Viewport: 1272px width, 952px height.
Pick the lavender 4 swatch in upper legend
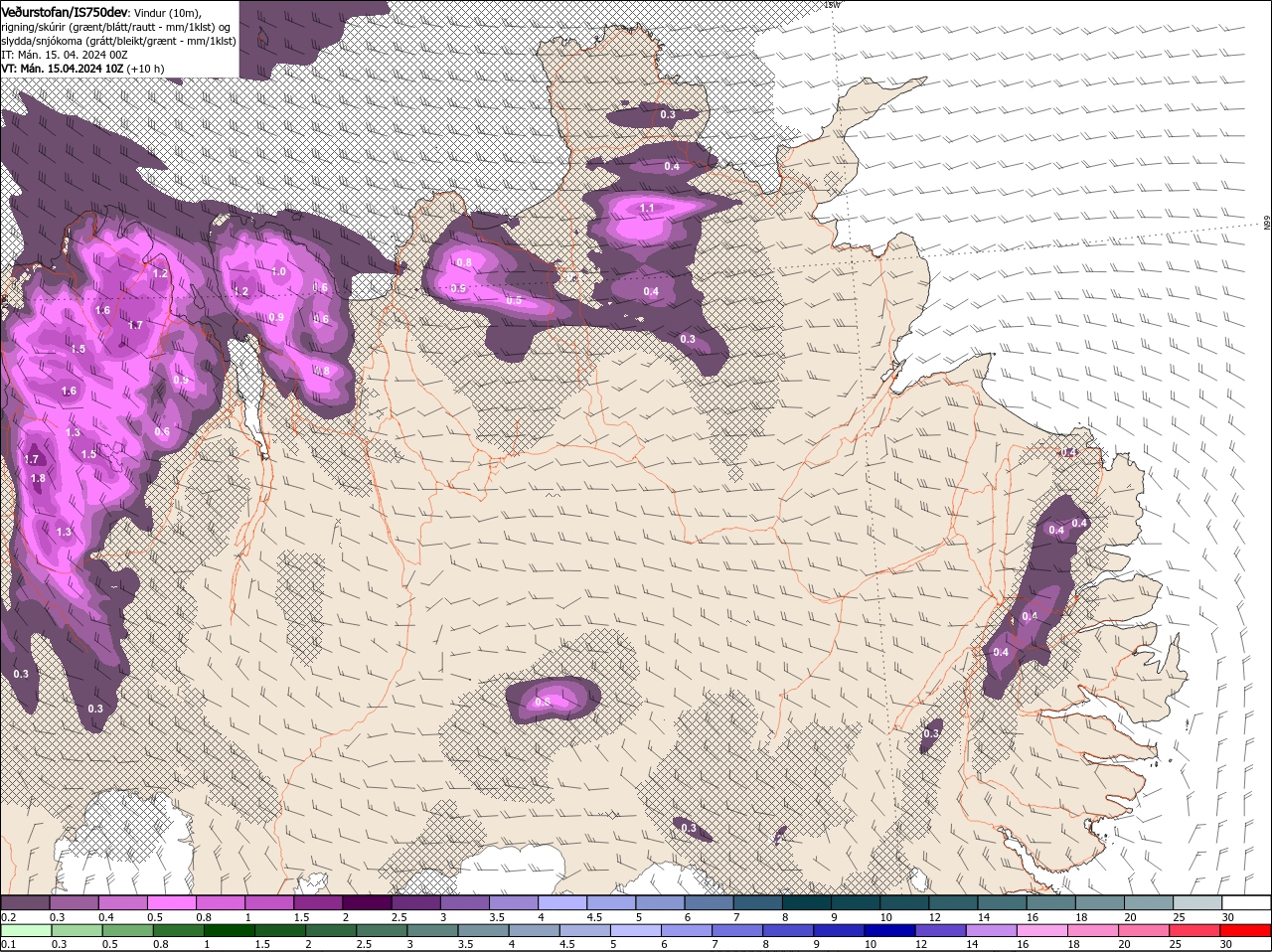point(562,902)
